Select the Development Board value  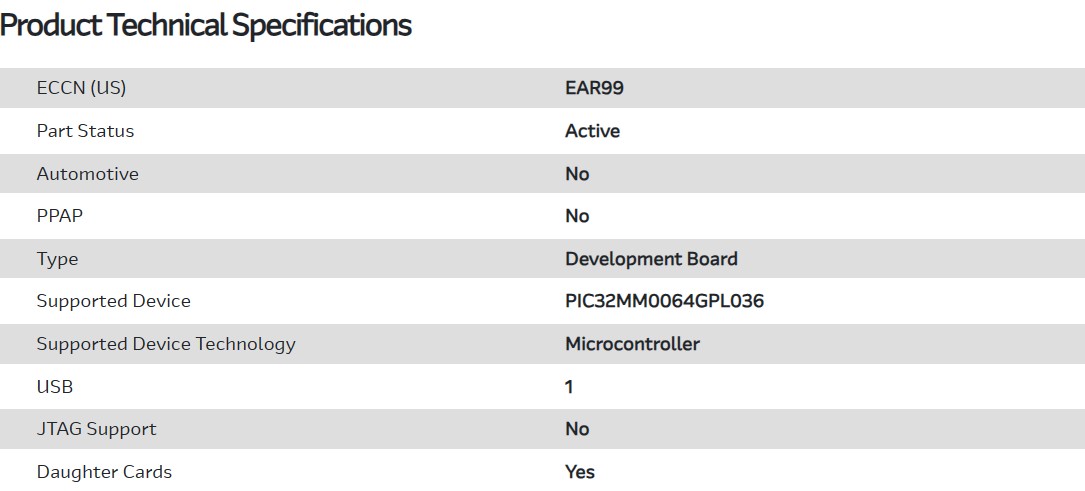pos(651,259)
